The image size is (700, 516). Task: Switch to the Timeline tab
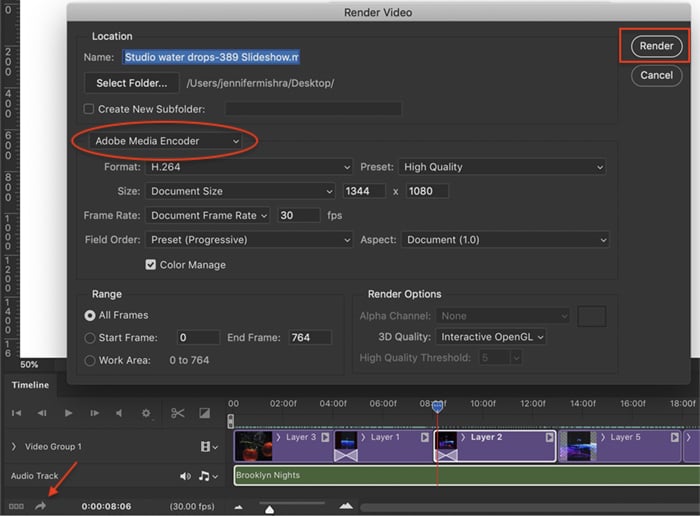[x=30, y=385]
